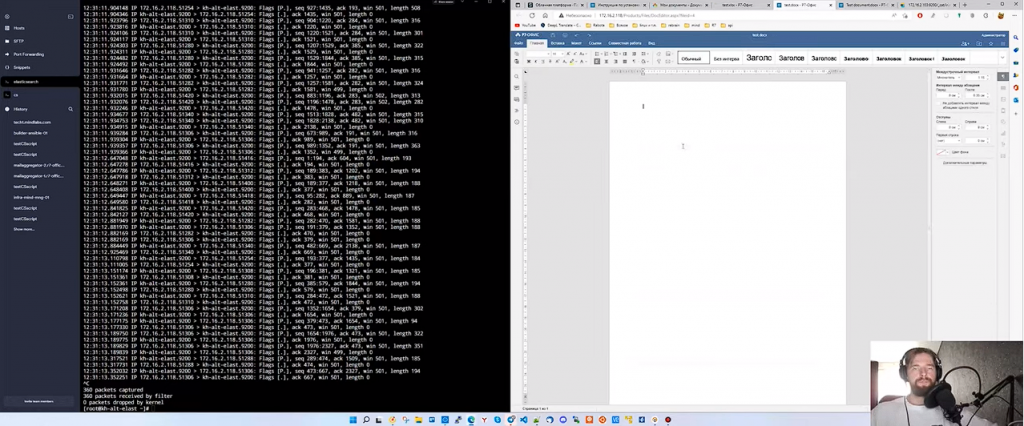Open a new browser tab
Image resolution: width=1024 pixels, height=426 pixels.
[965, 5]
